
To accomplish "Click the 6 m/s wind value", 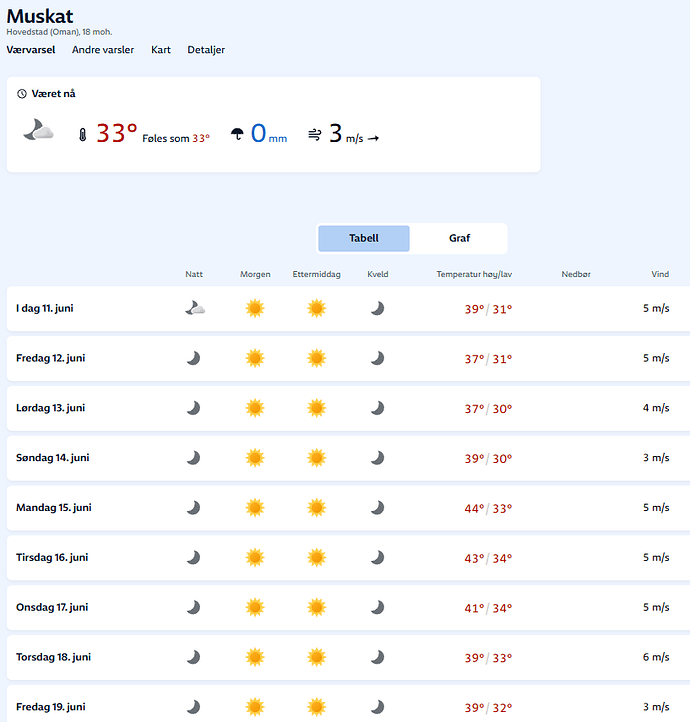I will click(x=656, y=657).
